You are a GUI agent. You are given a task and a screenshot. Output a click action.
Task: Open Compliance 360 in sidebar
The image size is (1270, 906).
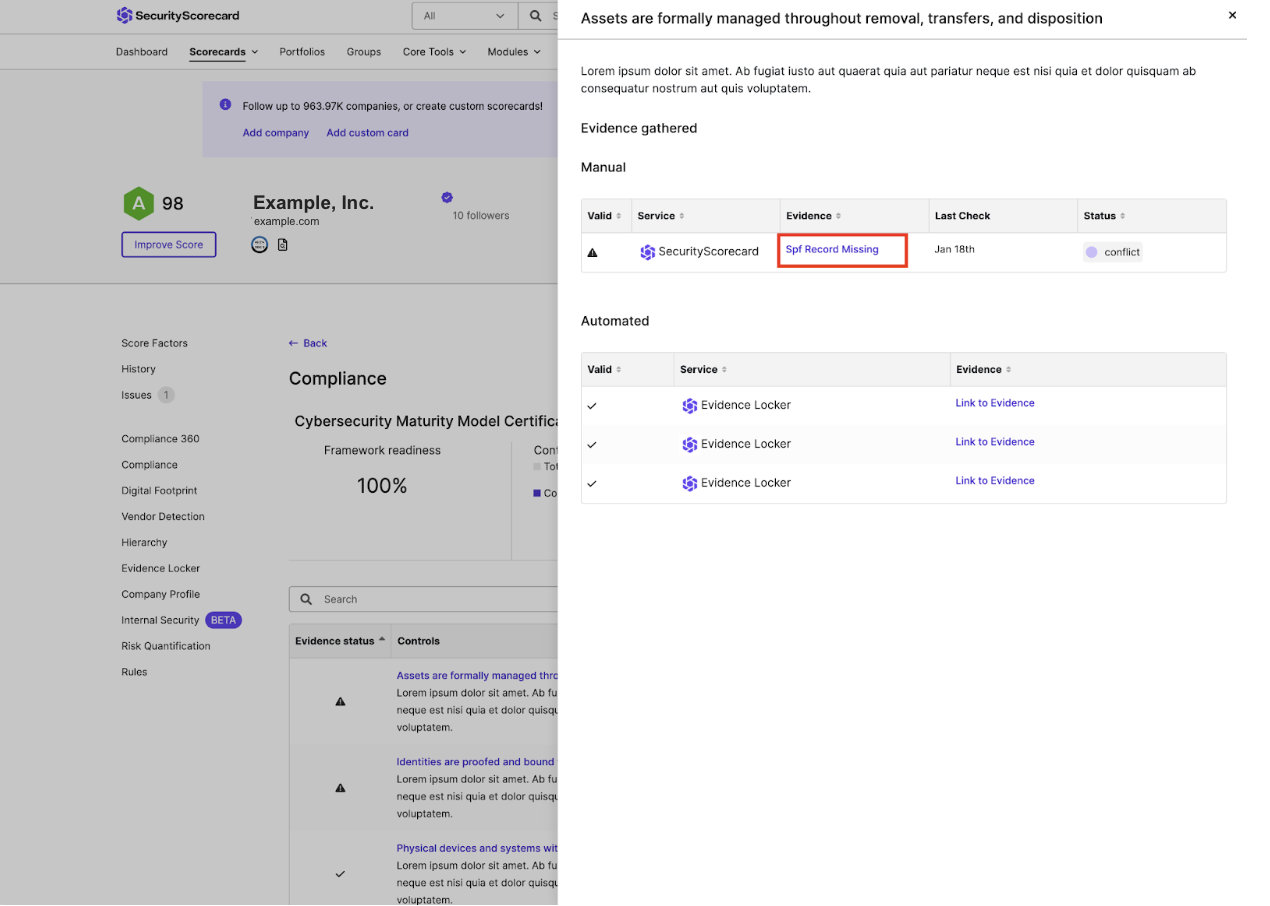coord(161,439)
